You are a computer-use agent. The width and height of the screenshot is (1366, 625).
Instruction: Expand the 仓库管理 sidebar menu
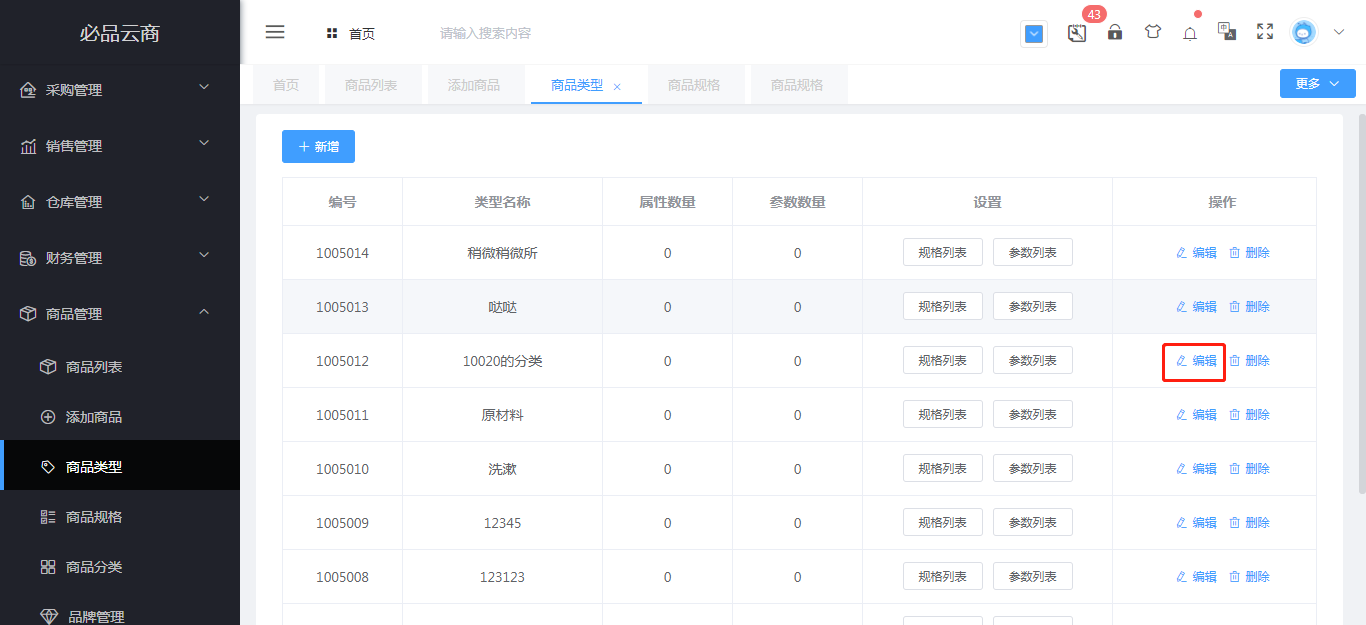pos(120,201)
